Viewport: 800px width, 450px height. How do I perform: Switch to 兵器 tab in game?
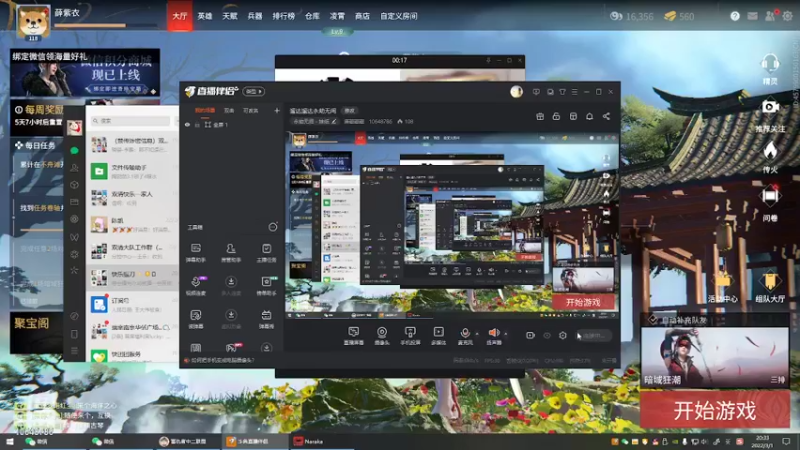point(255,16)
